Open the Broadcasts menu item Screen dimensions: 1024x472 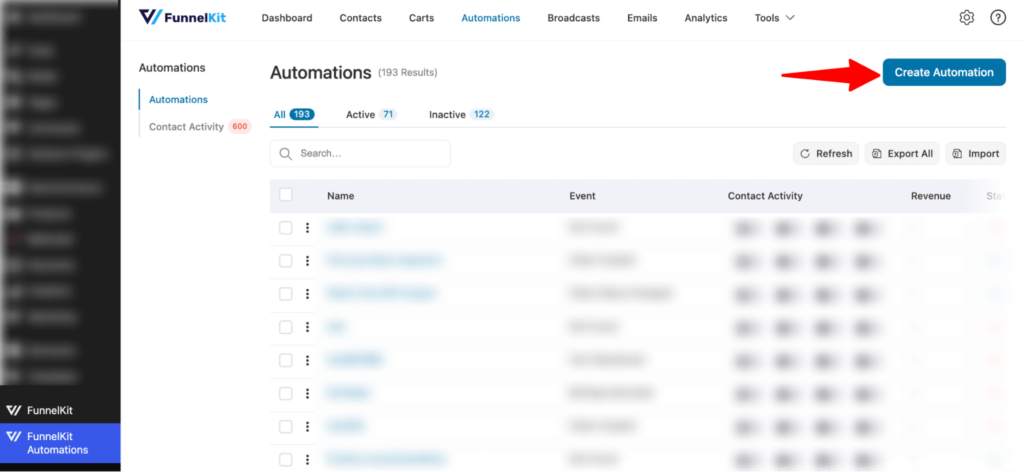[573, 18]
